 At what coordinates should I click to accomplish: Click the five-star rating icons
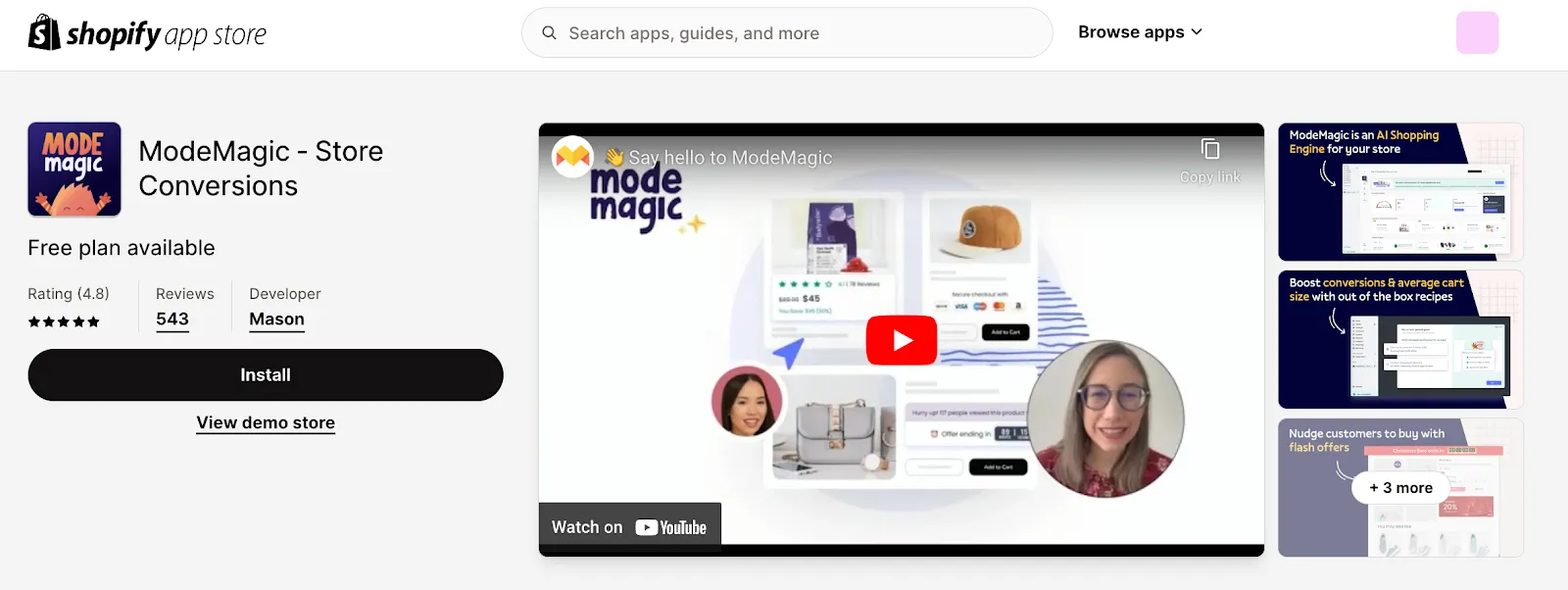pos(64,321)
